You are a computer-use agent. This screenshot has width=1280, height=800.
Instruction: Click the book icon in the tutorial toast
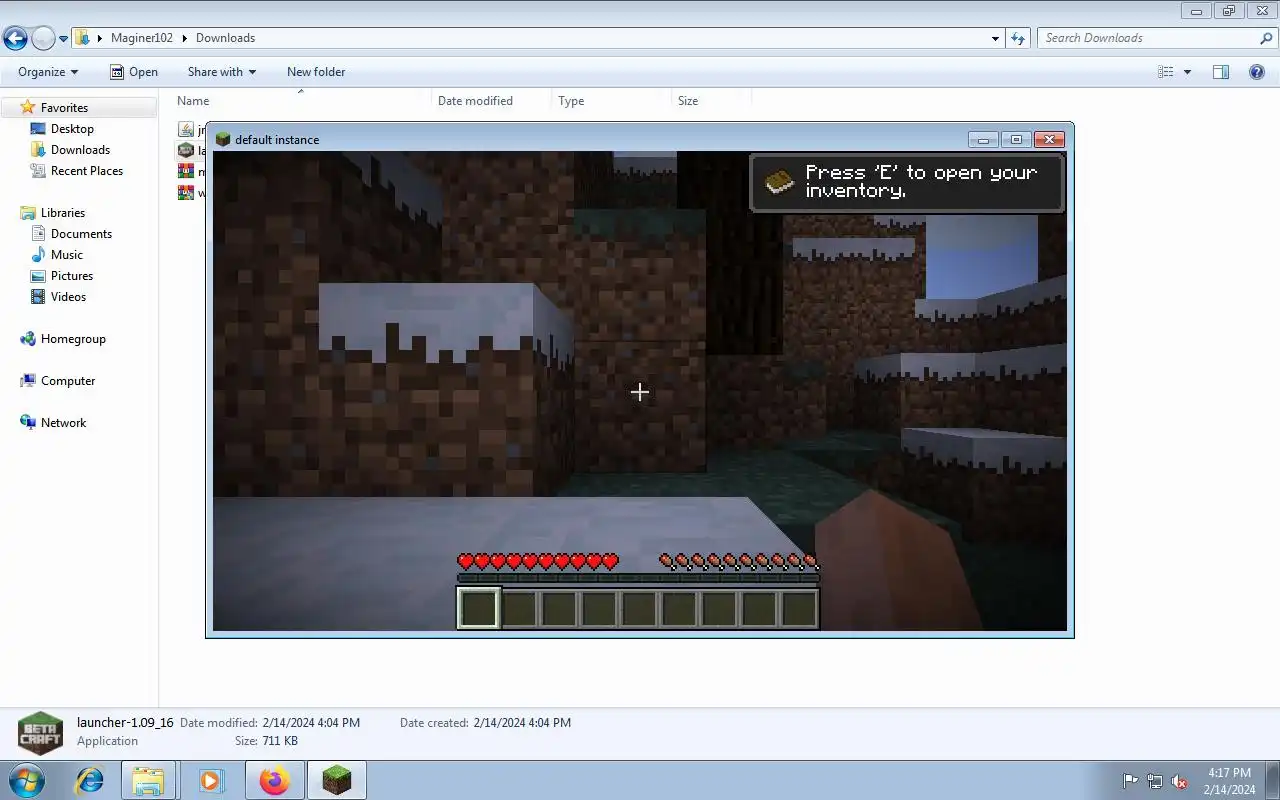click(x=780, y=182)
